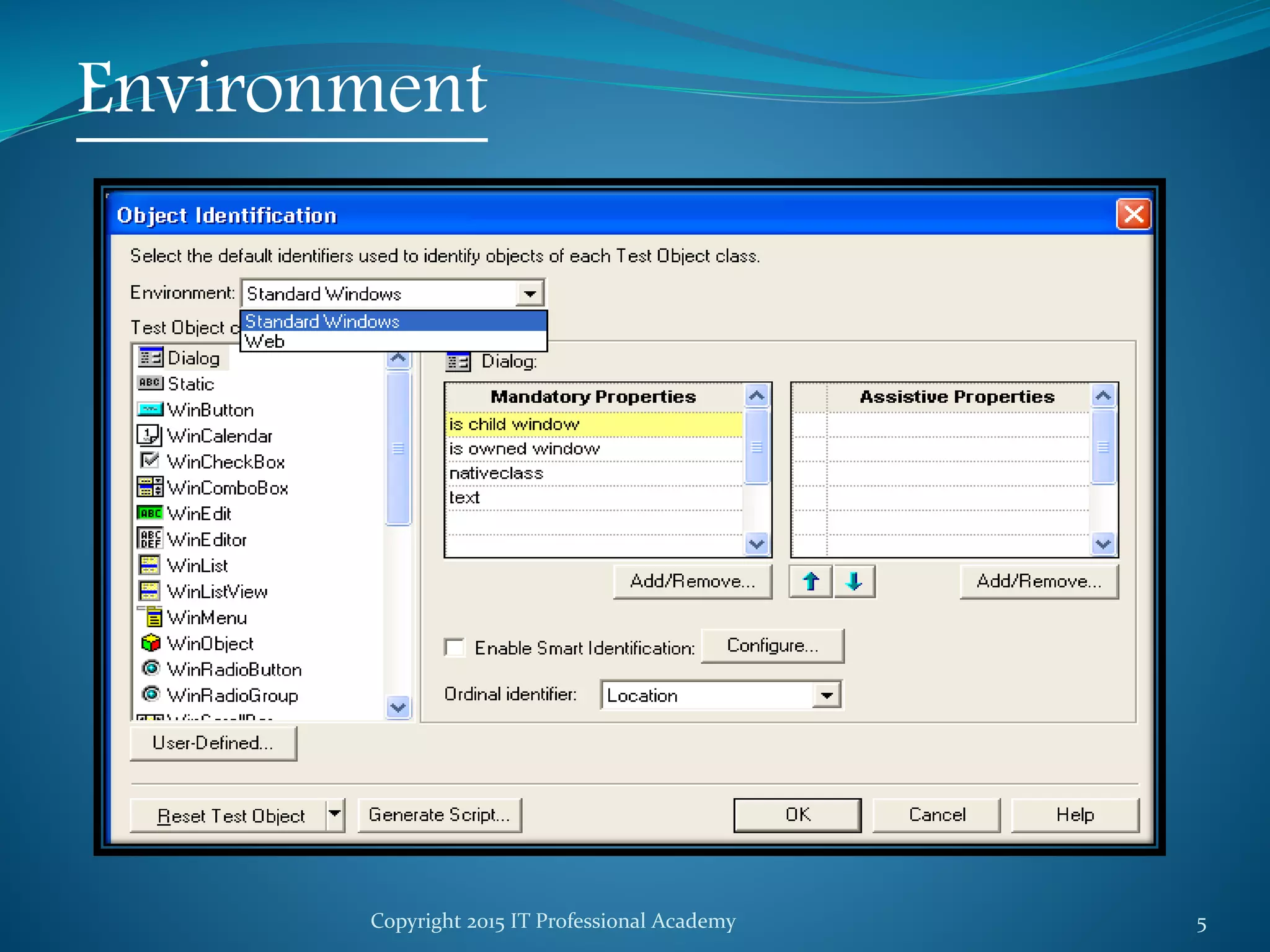Select WinButton in class list

pos(211,410)
